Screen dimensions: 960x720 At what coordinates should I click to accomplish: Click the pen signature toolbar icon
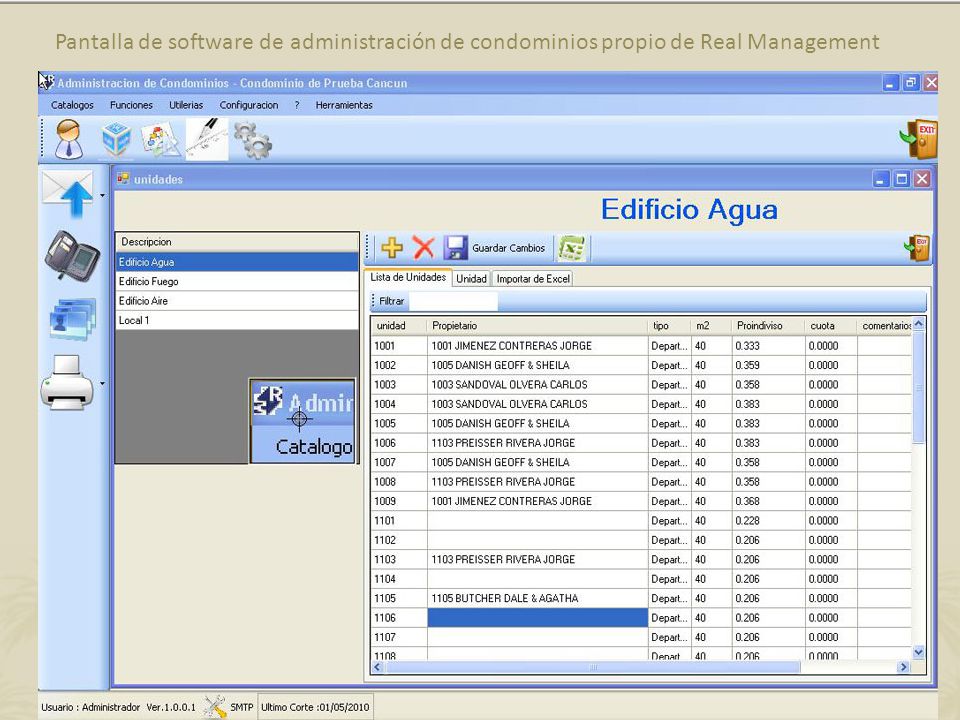207,139
